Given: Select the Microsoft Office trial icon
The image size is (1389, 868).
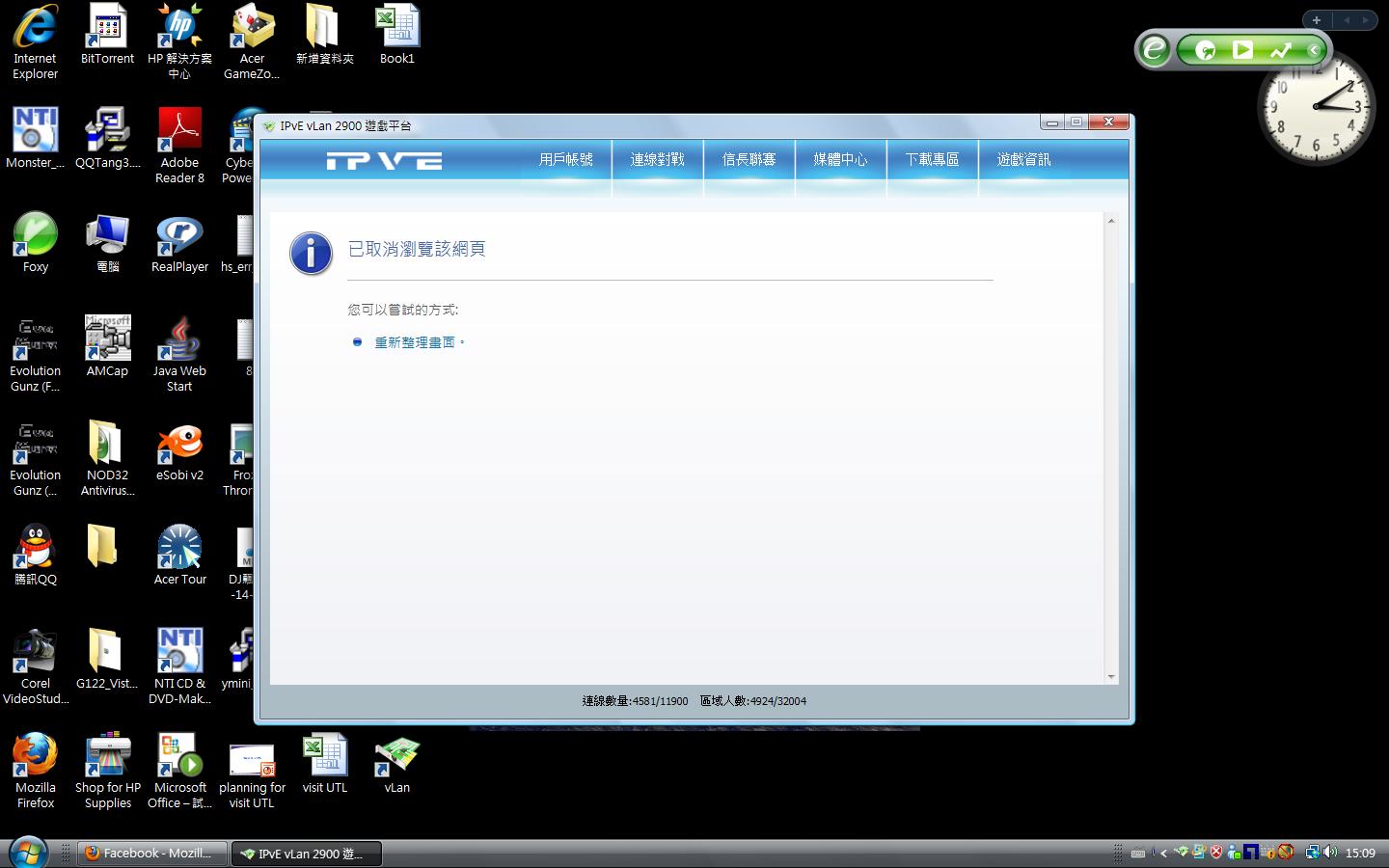Looking at the screenshot, I should [179, 772].
